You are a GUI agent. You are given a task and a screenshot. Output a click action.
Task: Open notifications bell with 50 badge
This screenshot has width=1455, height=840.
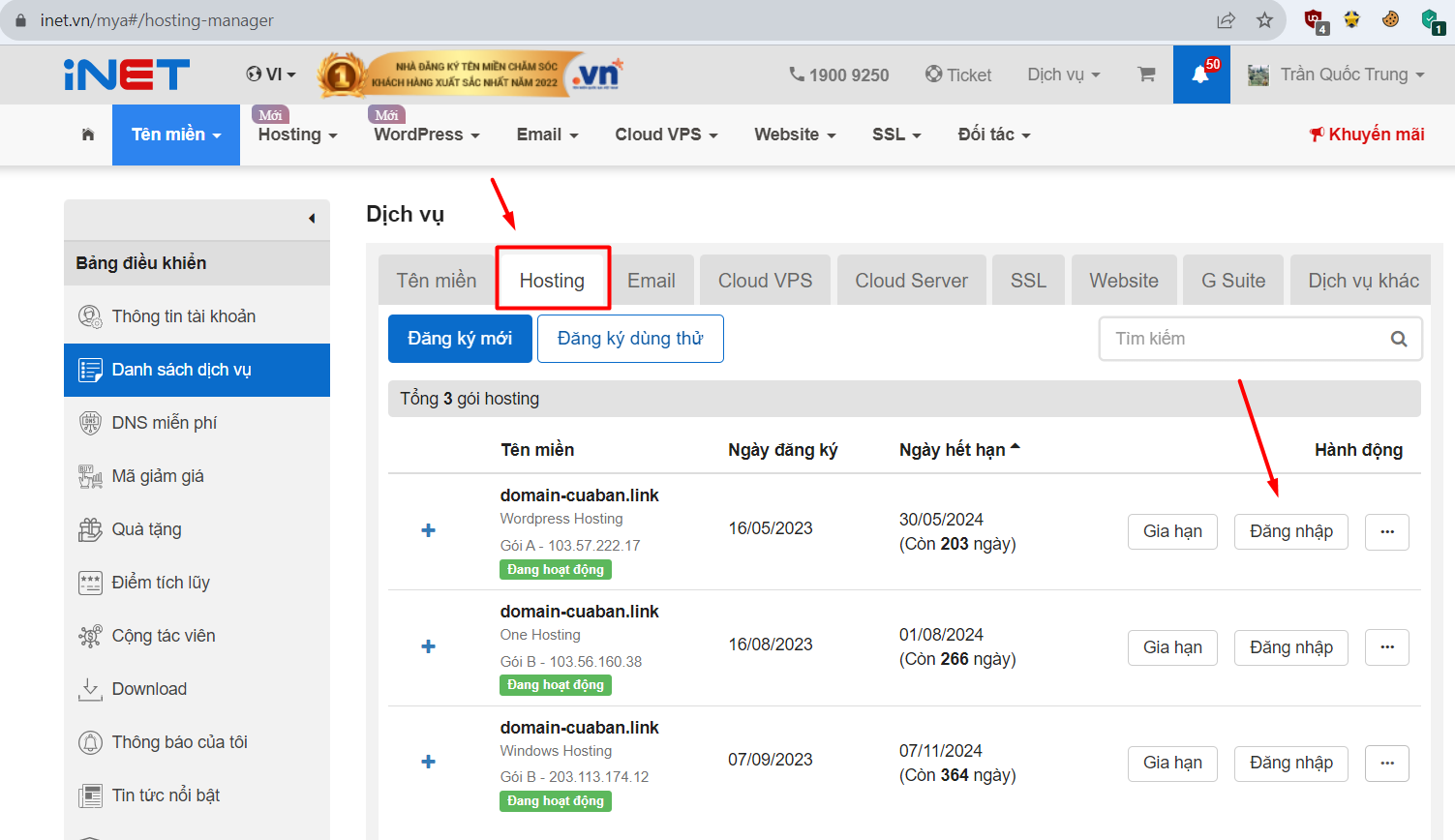tap(1201, 75)
